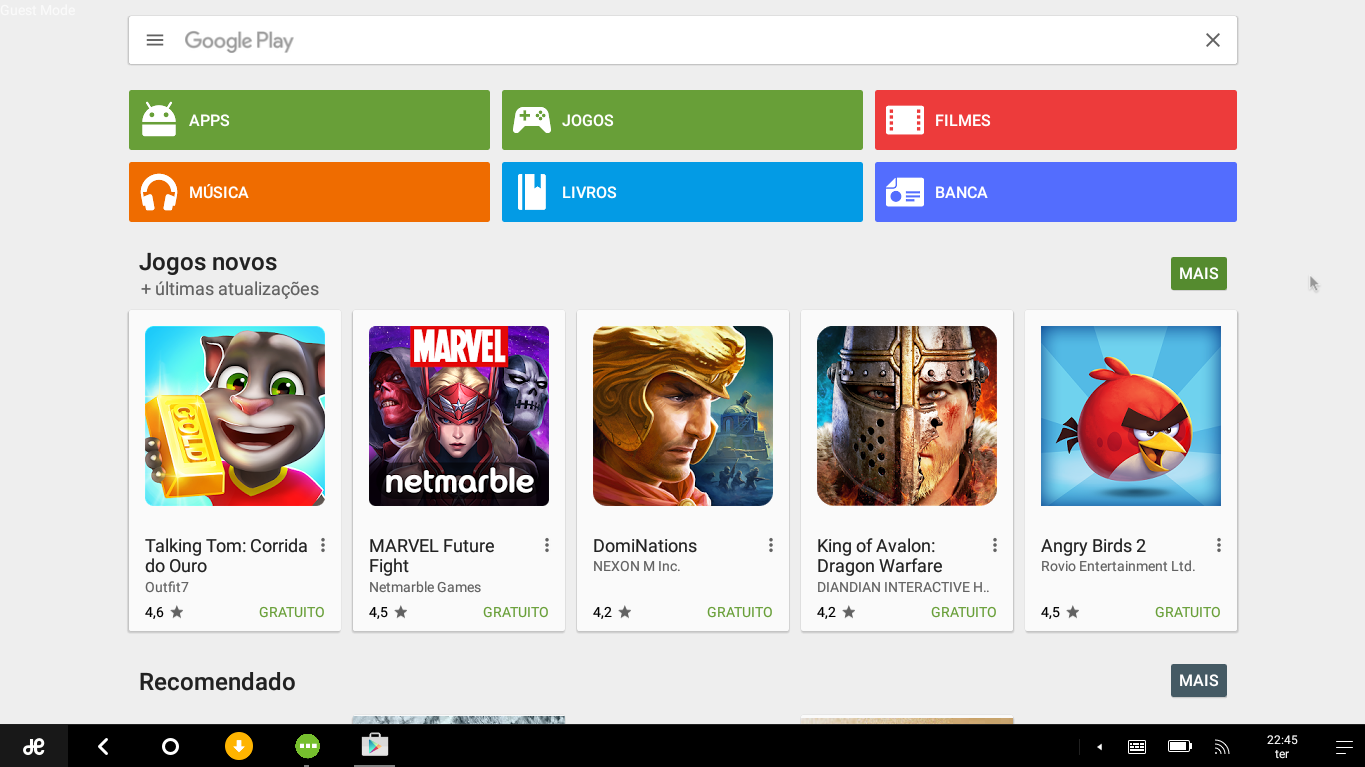This screenshot has height=767, width=1365.
Task: Click the 'Recomendado' section heading
Action: click(217, 682)
